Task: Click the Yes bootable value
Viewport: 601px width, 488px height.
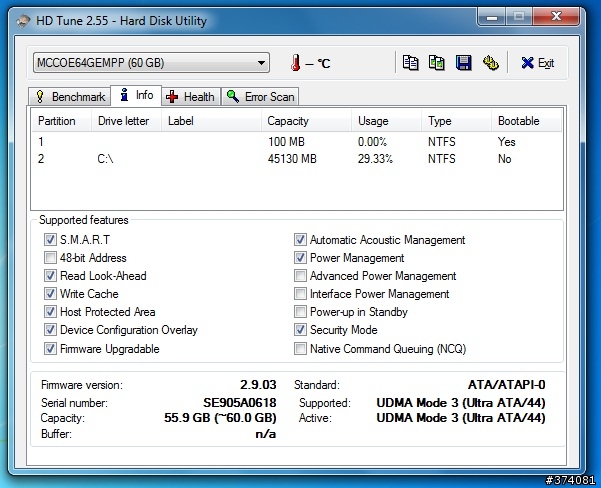Action: click(x=506, y=142)
